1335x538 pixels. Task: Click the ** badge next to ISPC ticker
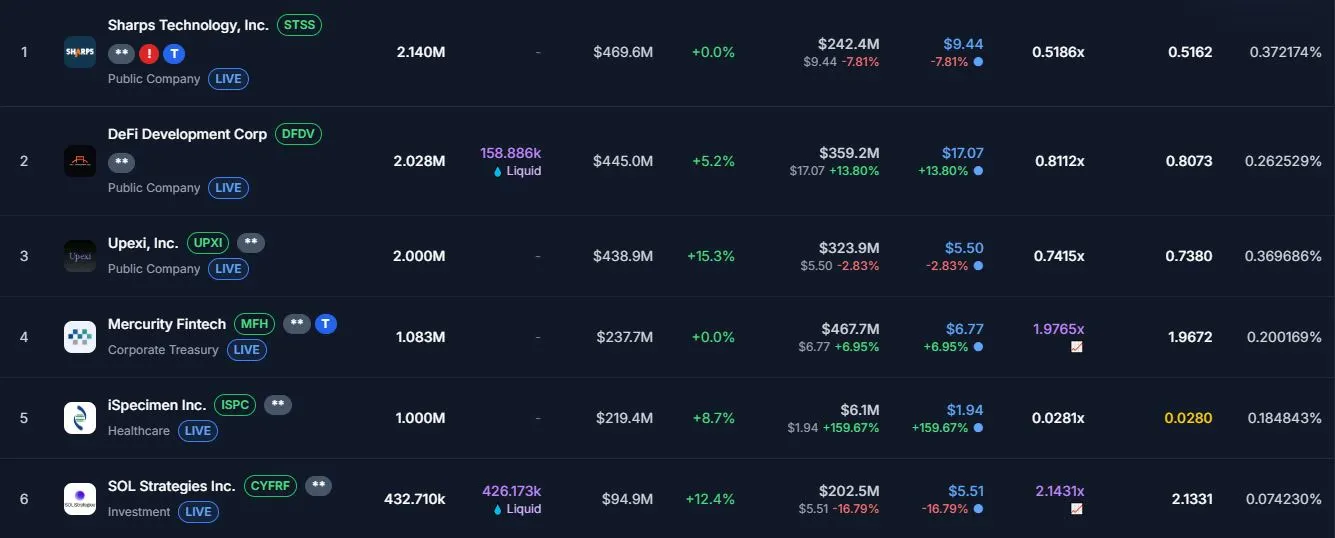point(278,405)
